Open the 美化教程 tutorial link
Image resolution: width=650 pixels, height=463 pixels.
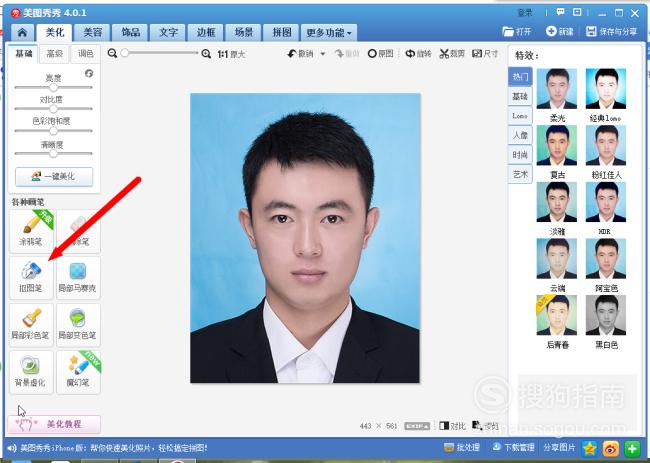pyautogui.click(x=54, y=424)
